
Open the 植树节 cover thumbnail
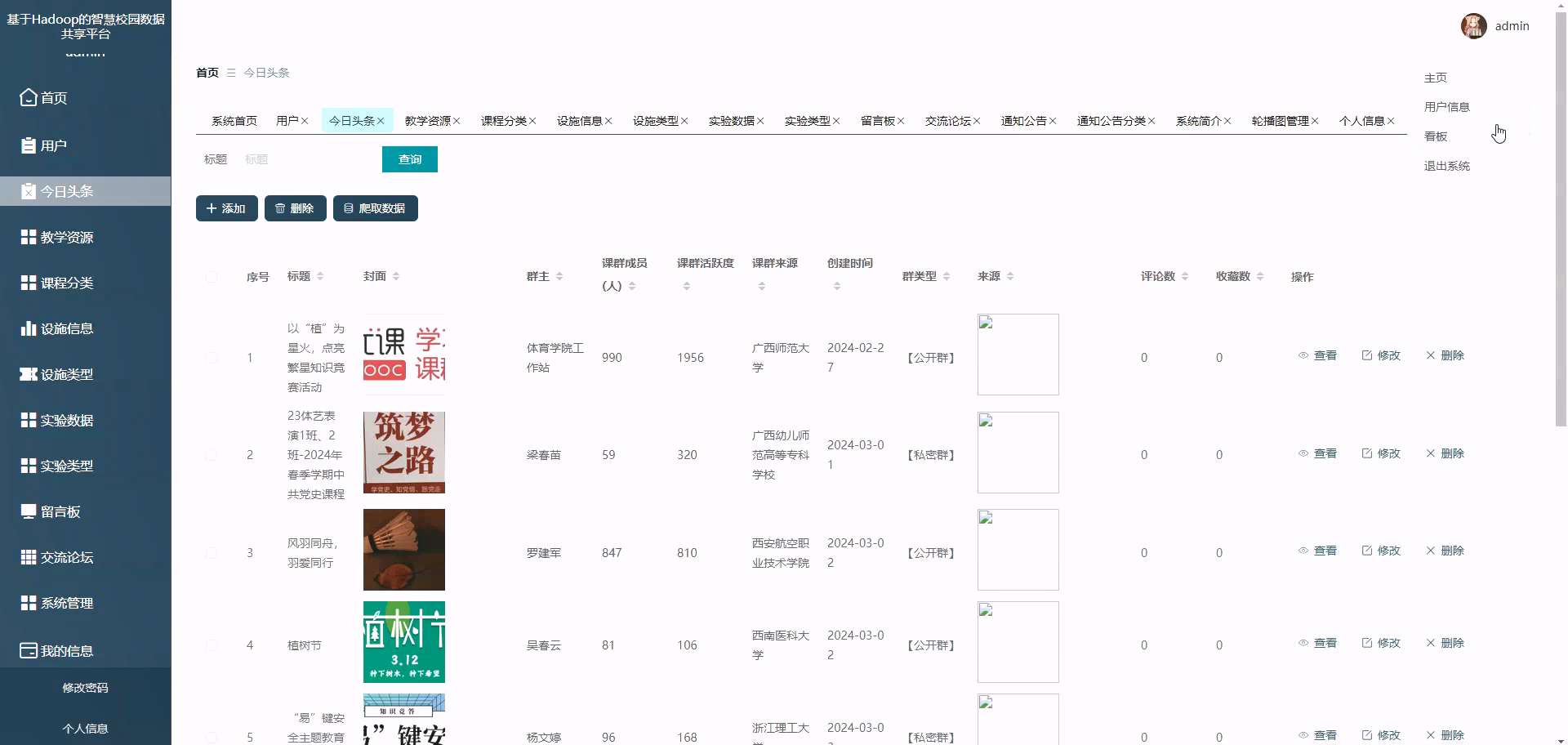click(x=404, y=642)
